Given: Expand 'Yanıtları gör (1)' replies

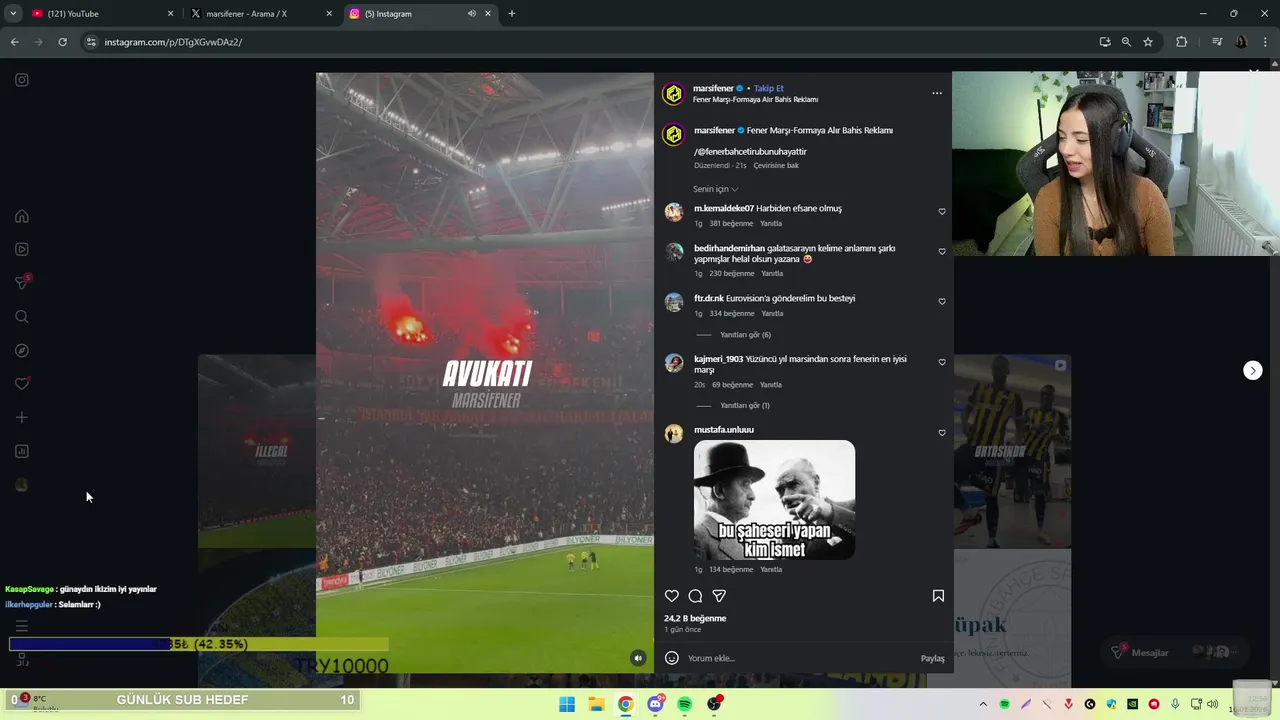Looking at the screenshot, I should [745, 406].
